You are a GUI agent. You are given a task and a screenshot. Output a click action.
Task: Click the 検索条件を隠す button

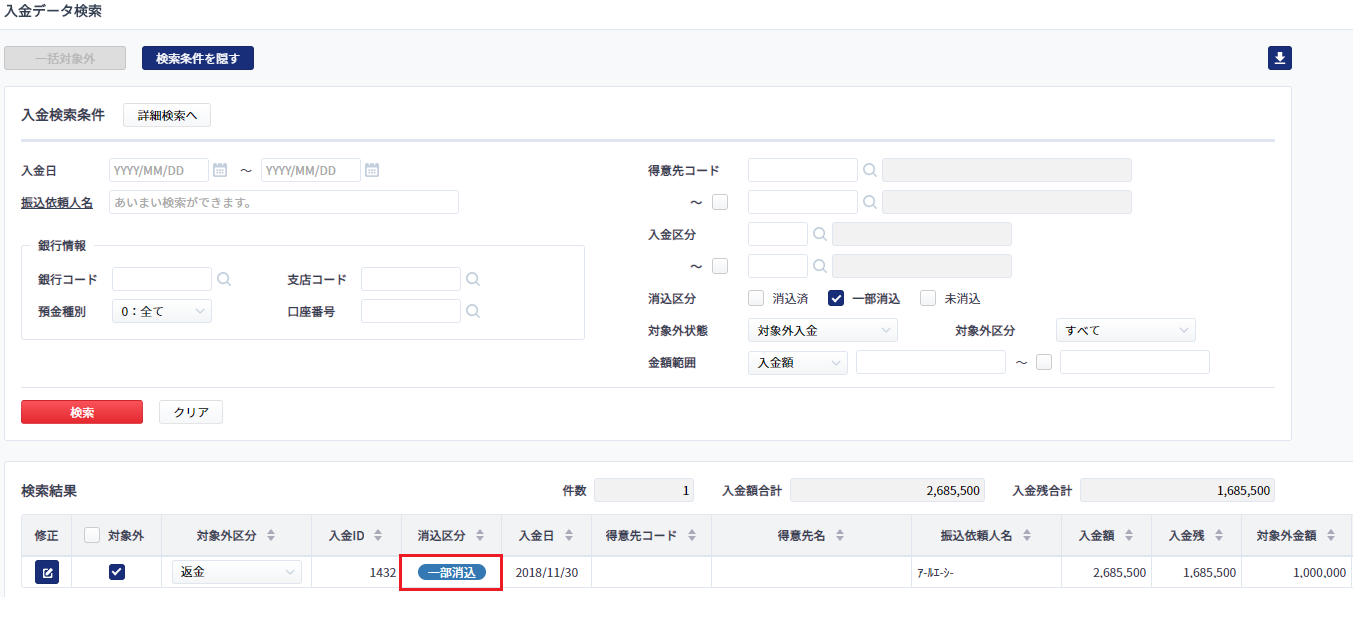[198, 58]
